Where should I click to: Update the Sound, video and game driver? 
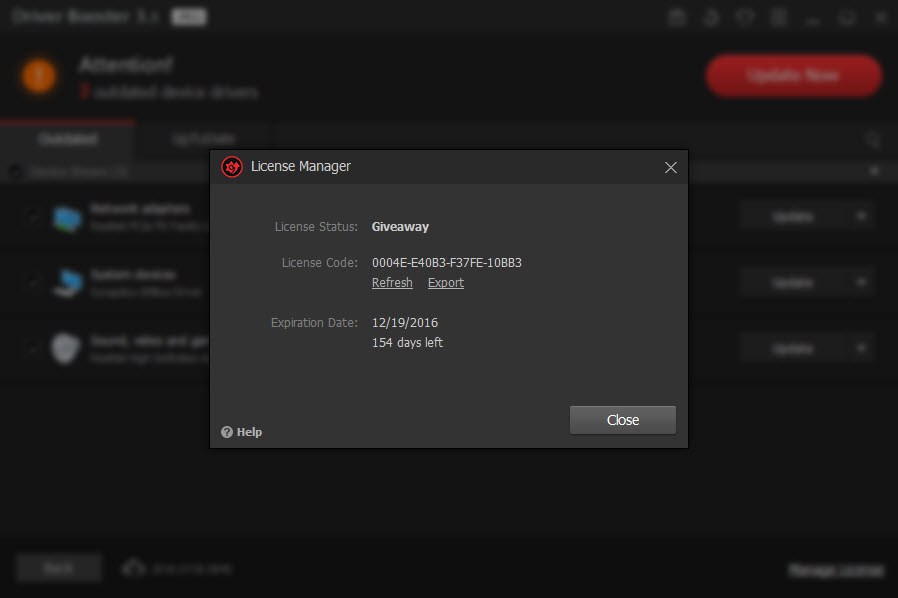(x=793, y=348)
